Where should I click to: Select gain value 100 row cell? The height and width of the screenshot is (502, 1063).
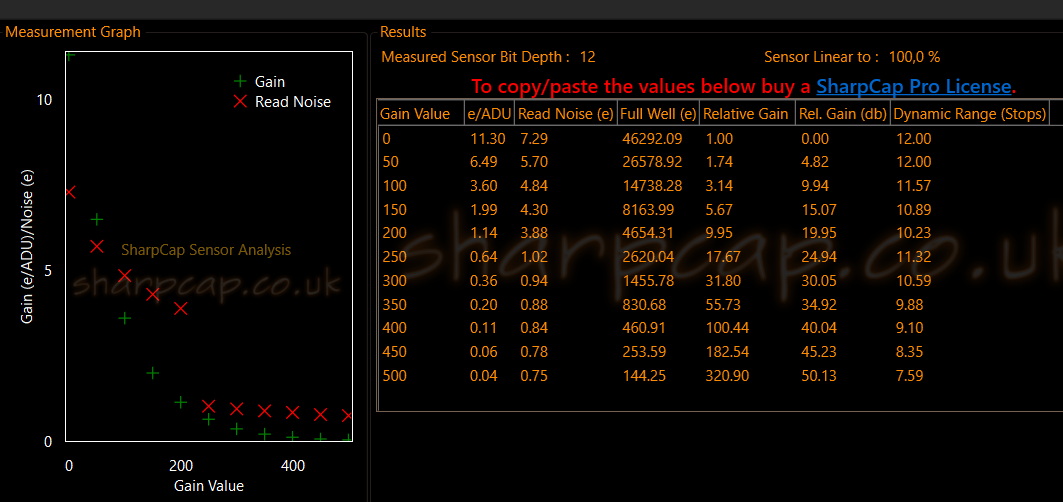(394, 186)
